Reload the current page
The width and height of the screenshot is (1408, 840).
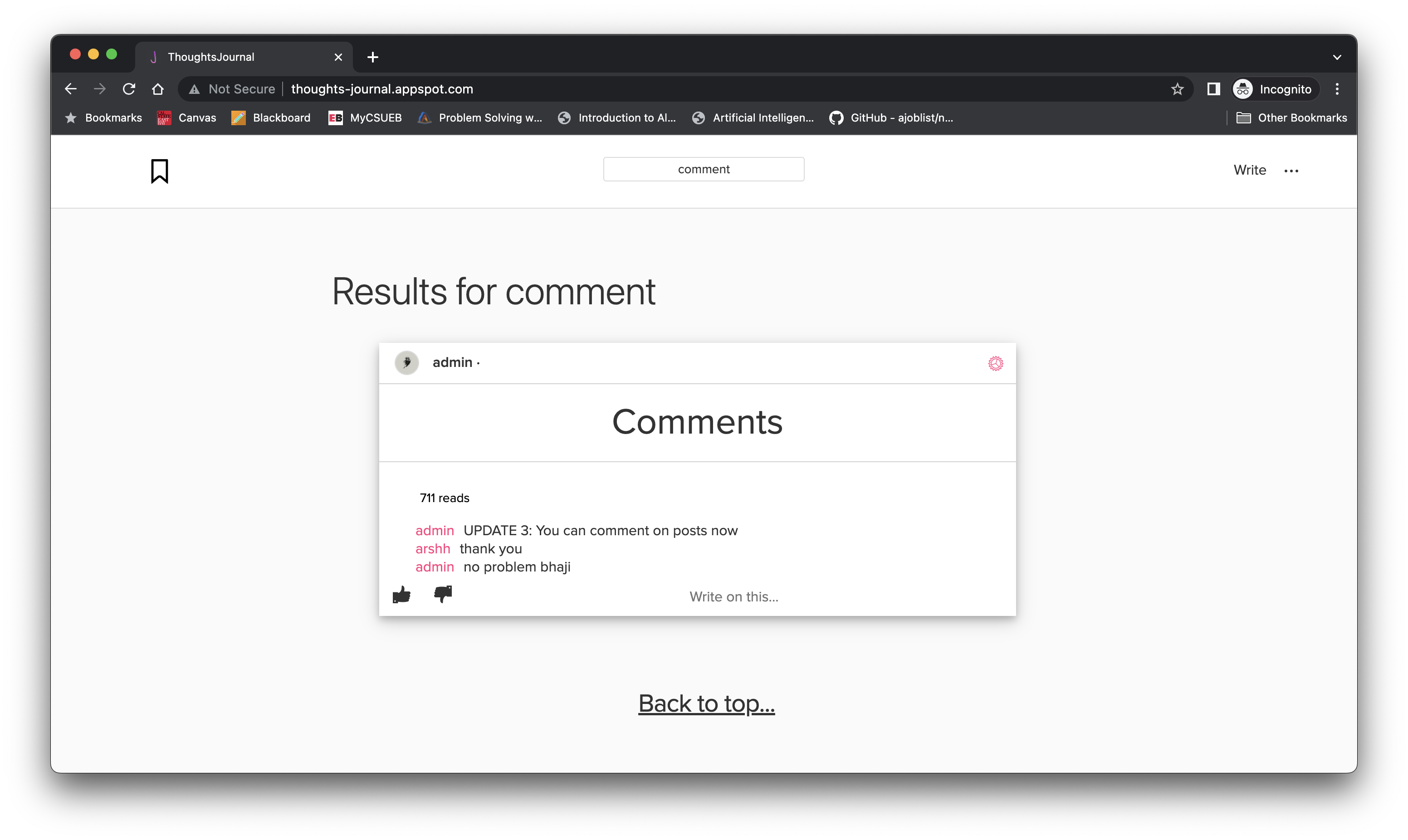129,89
